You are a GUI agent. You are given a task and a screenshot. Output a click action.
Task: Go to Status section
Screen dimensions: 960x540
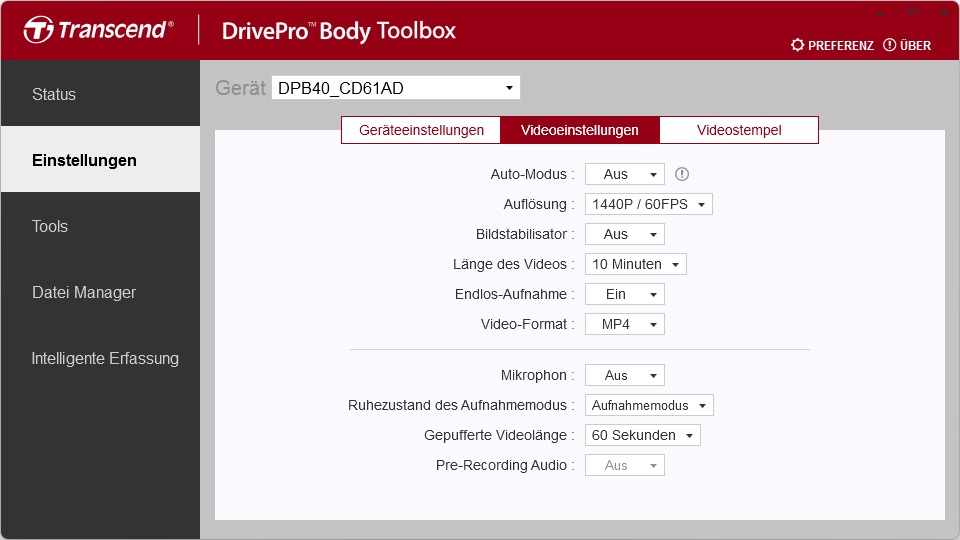point(100,94)
